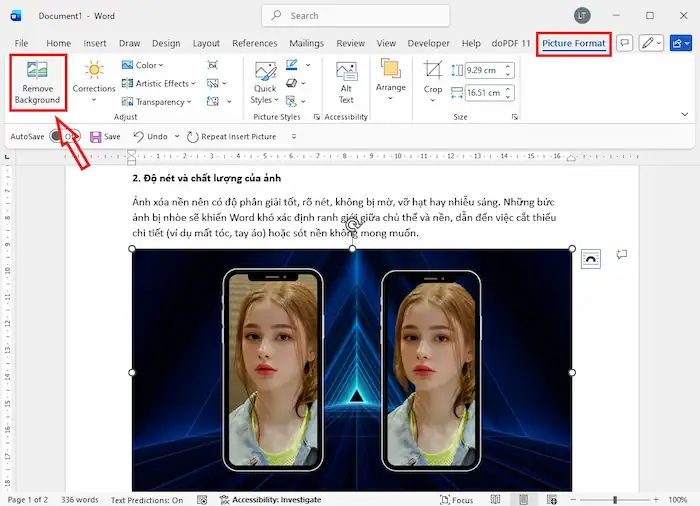Image resolution: width=700 pixels, height=506 pixels.
Task: Click the Picture Effects icon
Action: tap(291, 84)
